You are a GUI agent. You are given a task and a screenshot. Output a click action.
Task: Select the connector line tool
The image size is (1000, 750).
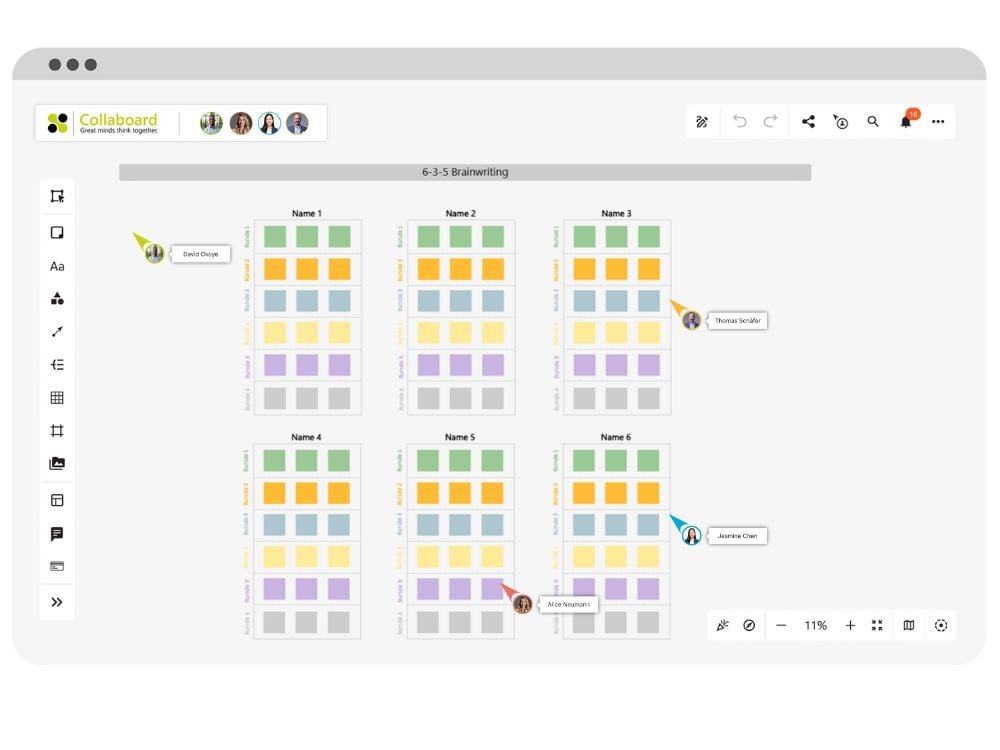57,331
